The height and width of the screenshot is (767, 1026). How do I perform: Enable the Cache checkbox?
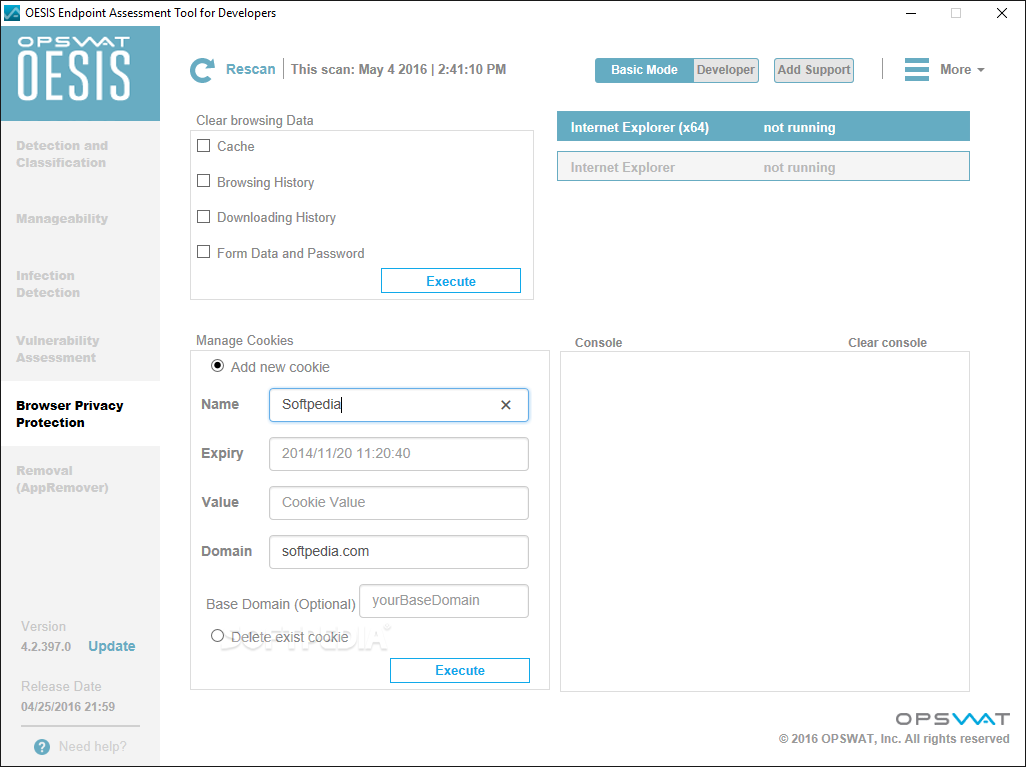click(x=203, y=145)
